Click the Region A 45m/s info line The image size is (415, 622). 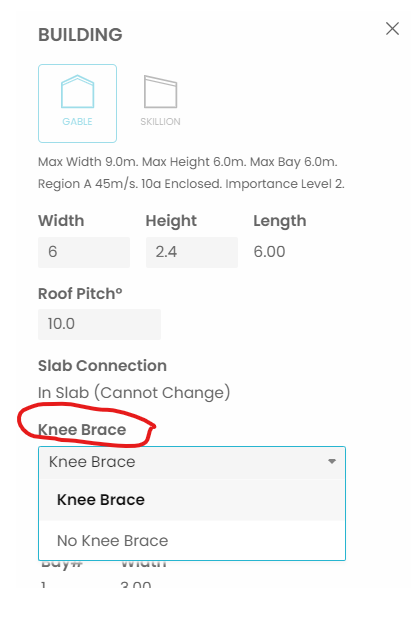coord(191,184)
